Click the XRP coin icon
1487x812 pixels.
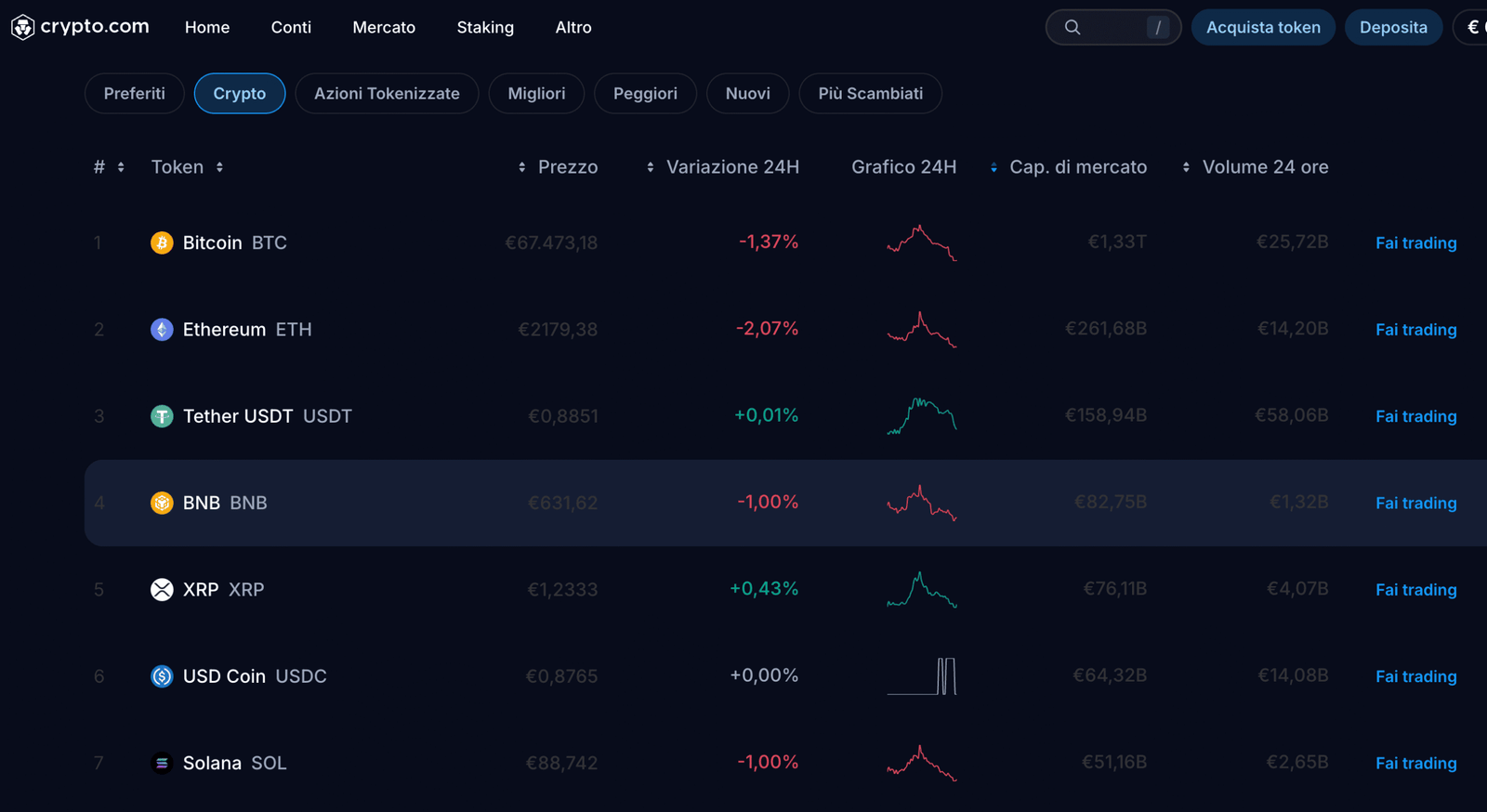tap(162, 590)
